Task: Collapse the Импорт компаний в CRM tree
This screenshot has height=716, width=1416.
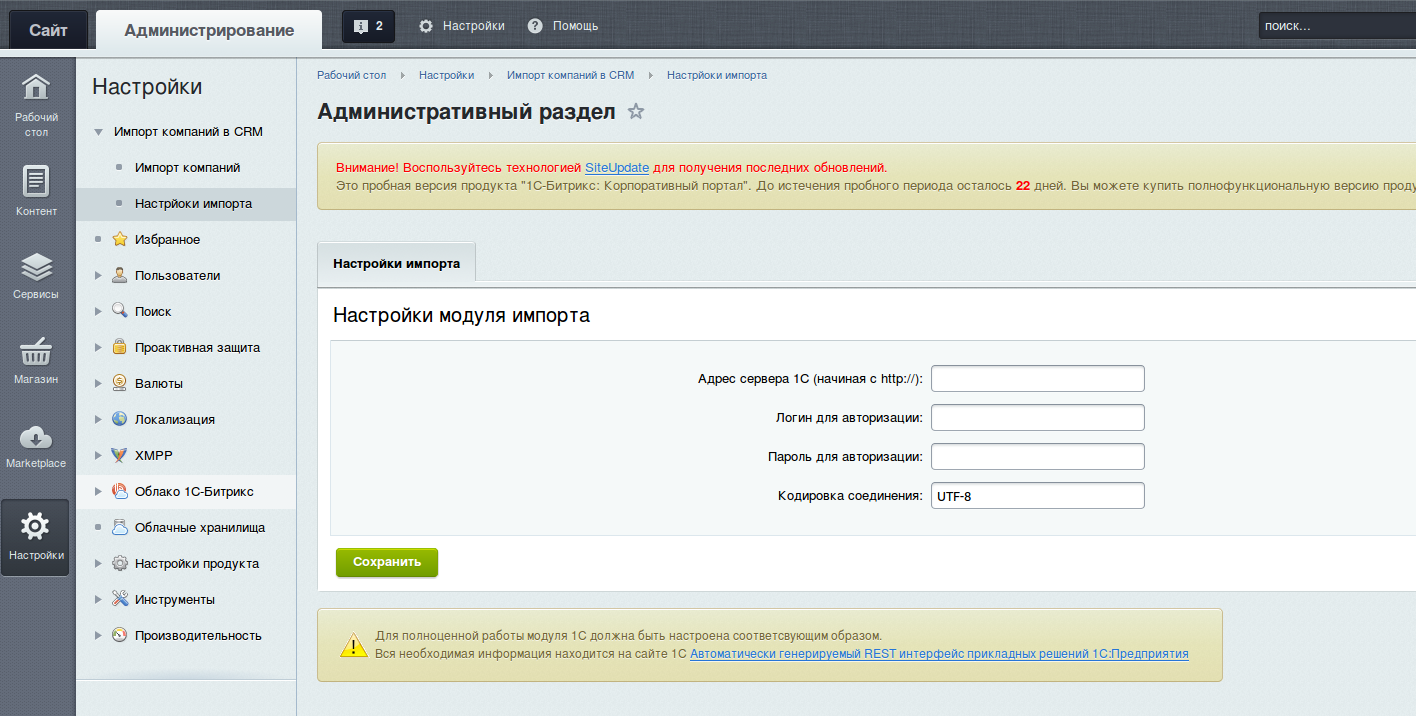Action: tap(98, 132)
